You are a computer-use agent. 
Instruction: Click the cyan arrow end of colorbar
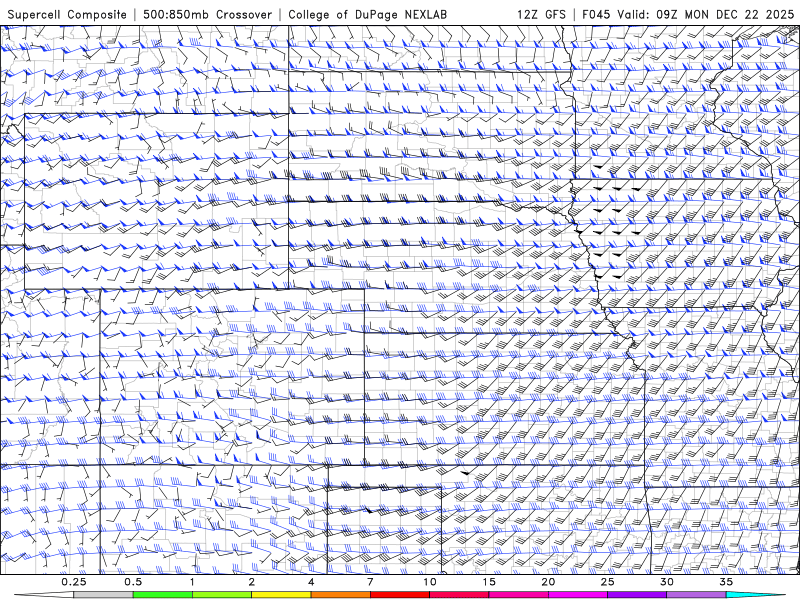click(x=756, y=595)
